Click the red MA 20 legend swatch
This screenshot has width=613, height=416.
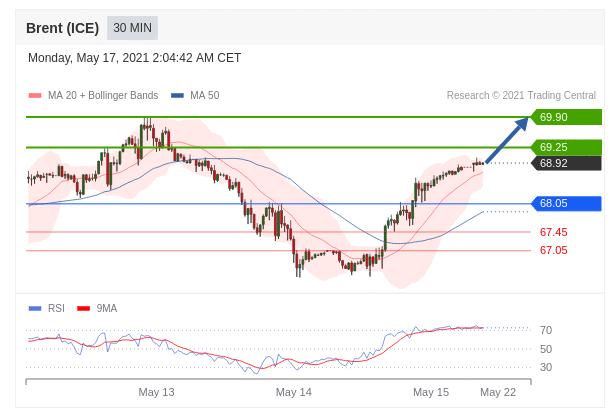[35, 96]
